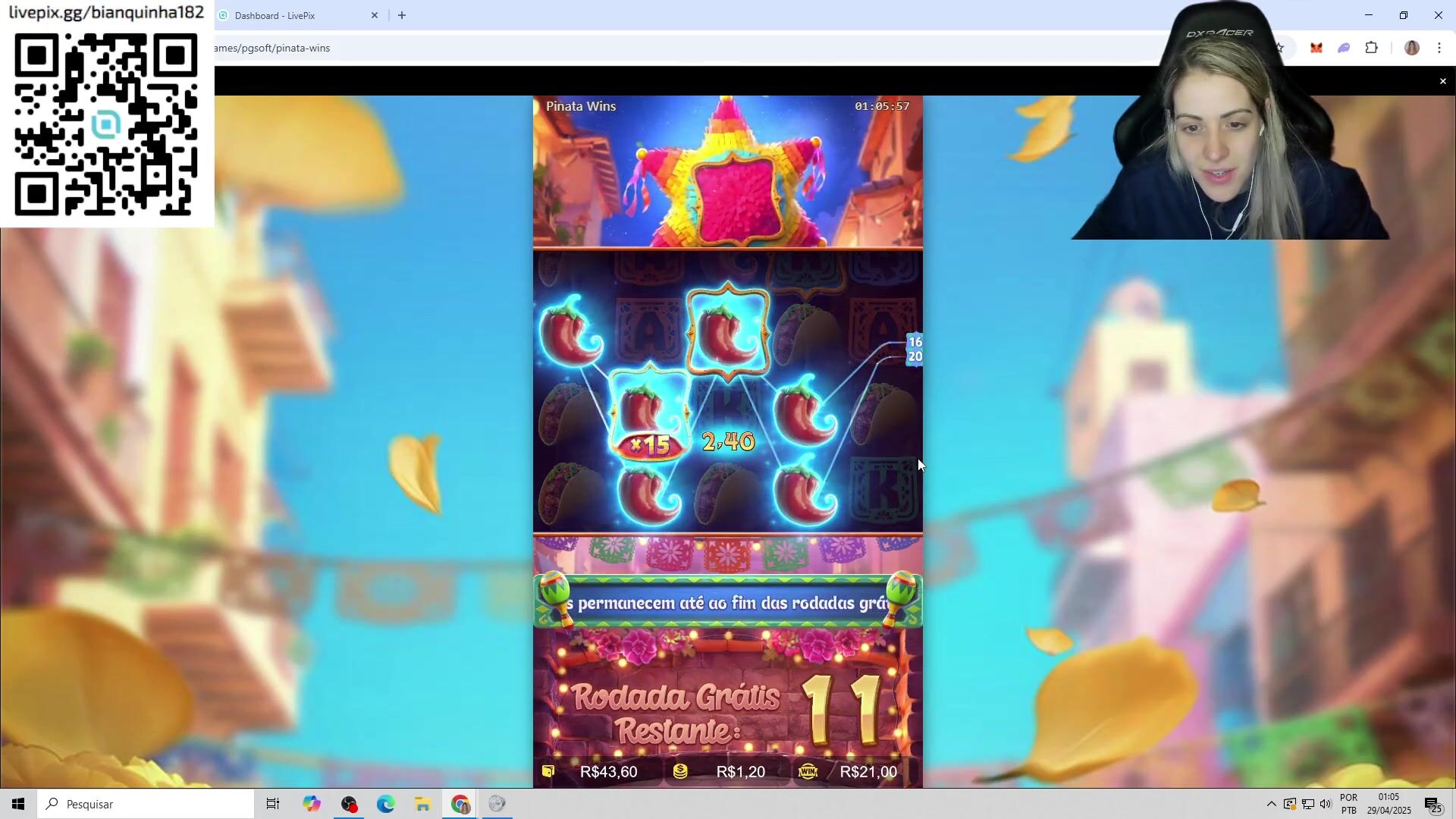Screen dimensions: 1456x819
Task: Open the Chrome profile avatar
Action: tap(1412, 48)
